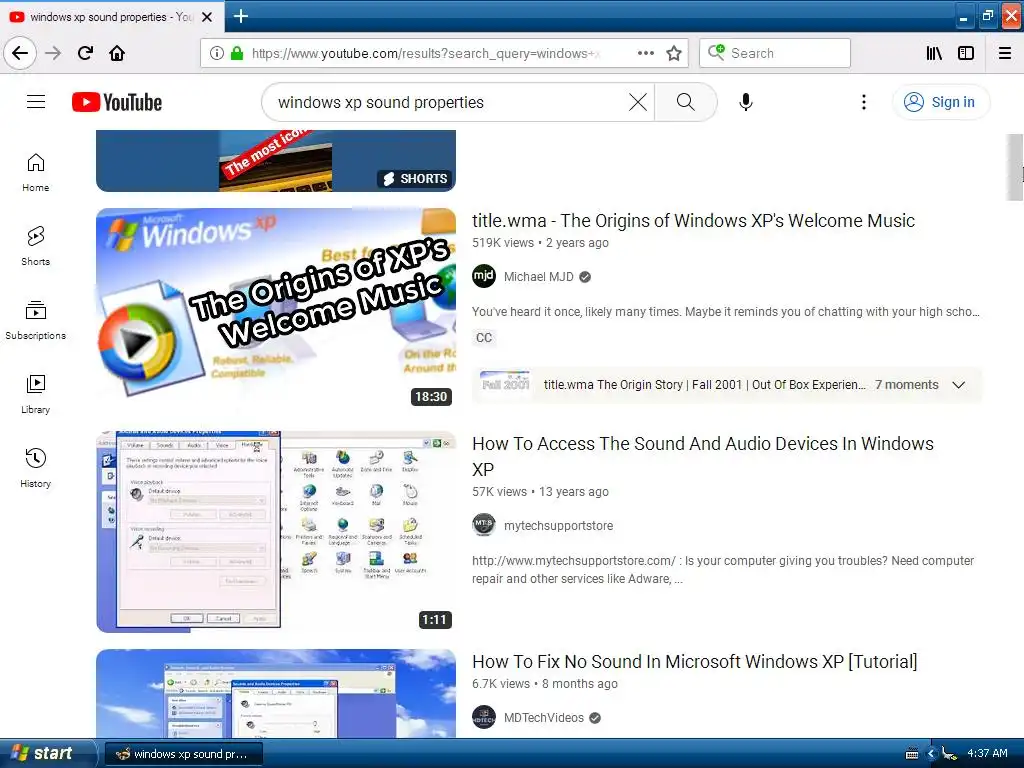Click the CC closed captions badge
The width and height of the screenshot is (1024, 768).
(x=484, y=338)
